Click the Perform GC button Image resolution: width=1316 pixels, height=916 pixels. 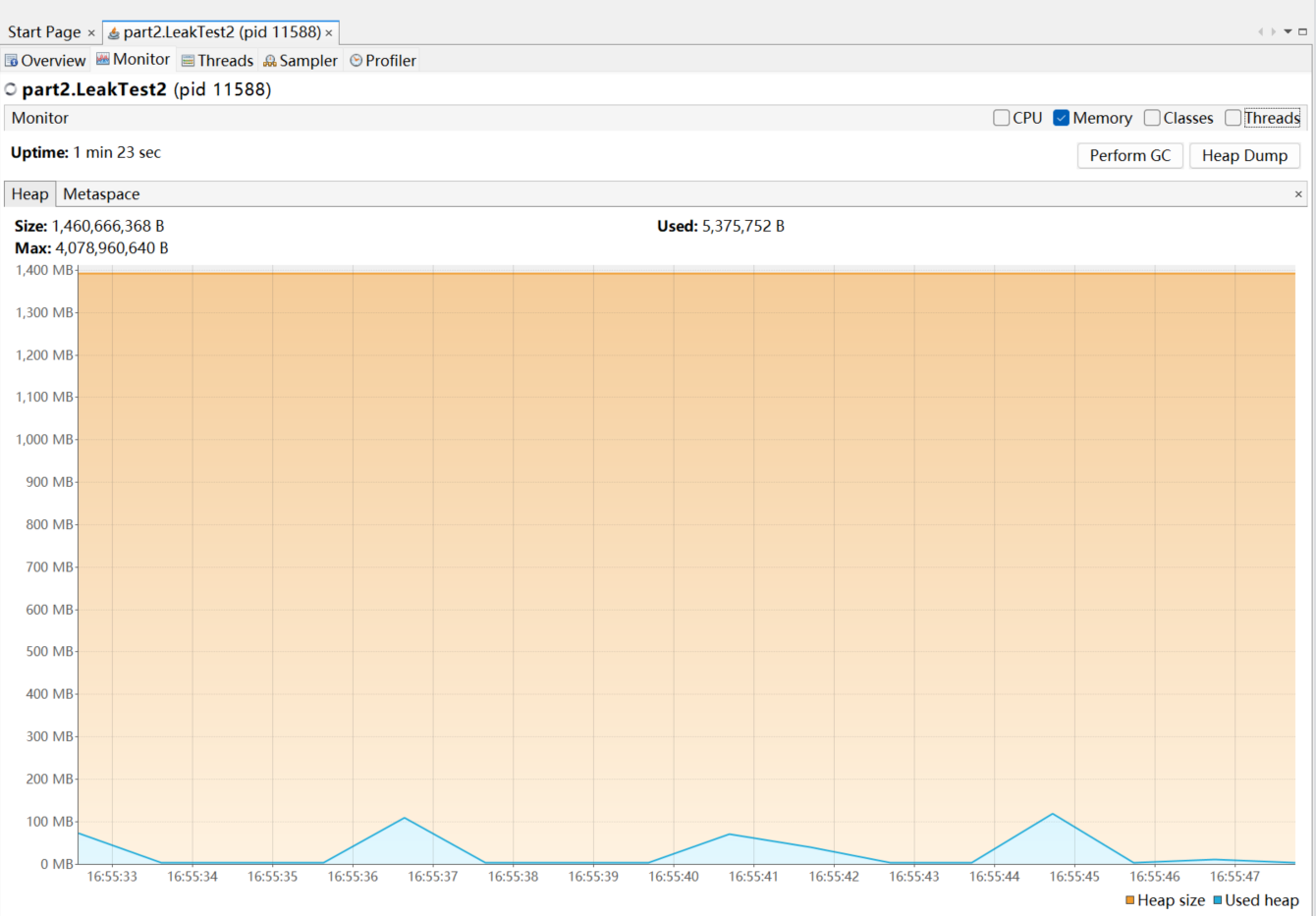pyautogui.click(x=1129, y=156)
